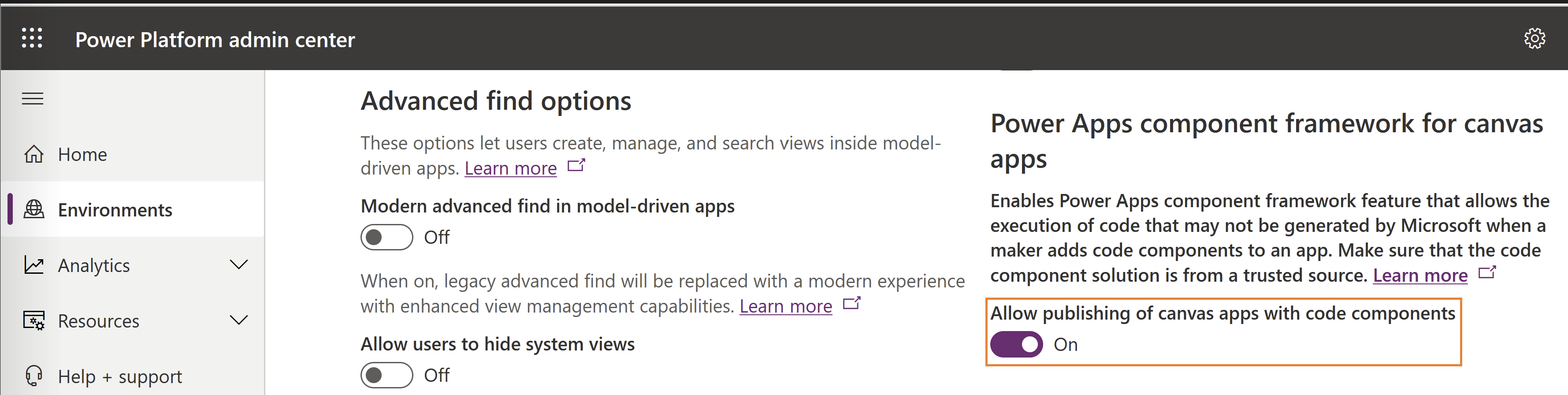Click the external link icon beside advanced find Learn more
Screen dimensions: 1568x395
(576, 165)
